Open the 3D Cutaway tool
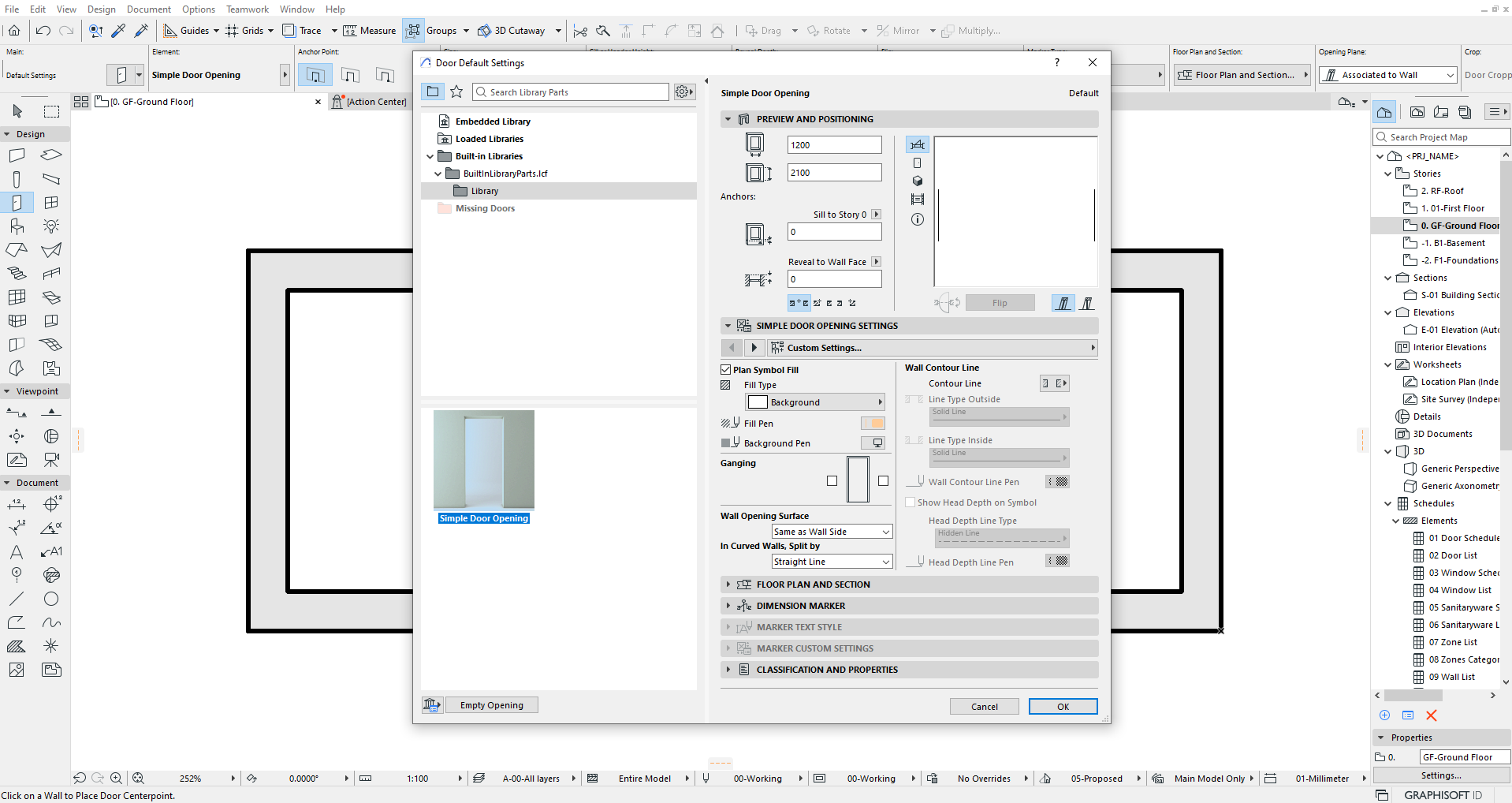The image size is (1512, 803). 512,31
